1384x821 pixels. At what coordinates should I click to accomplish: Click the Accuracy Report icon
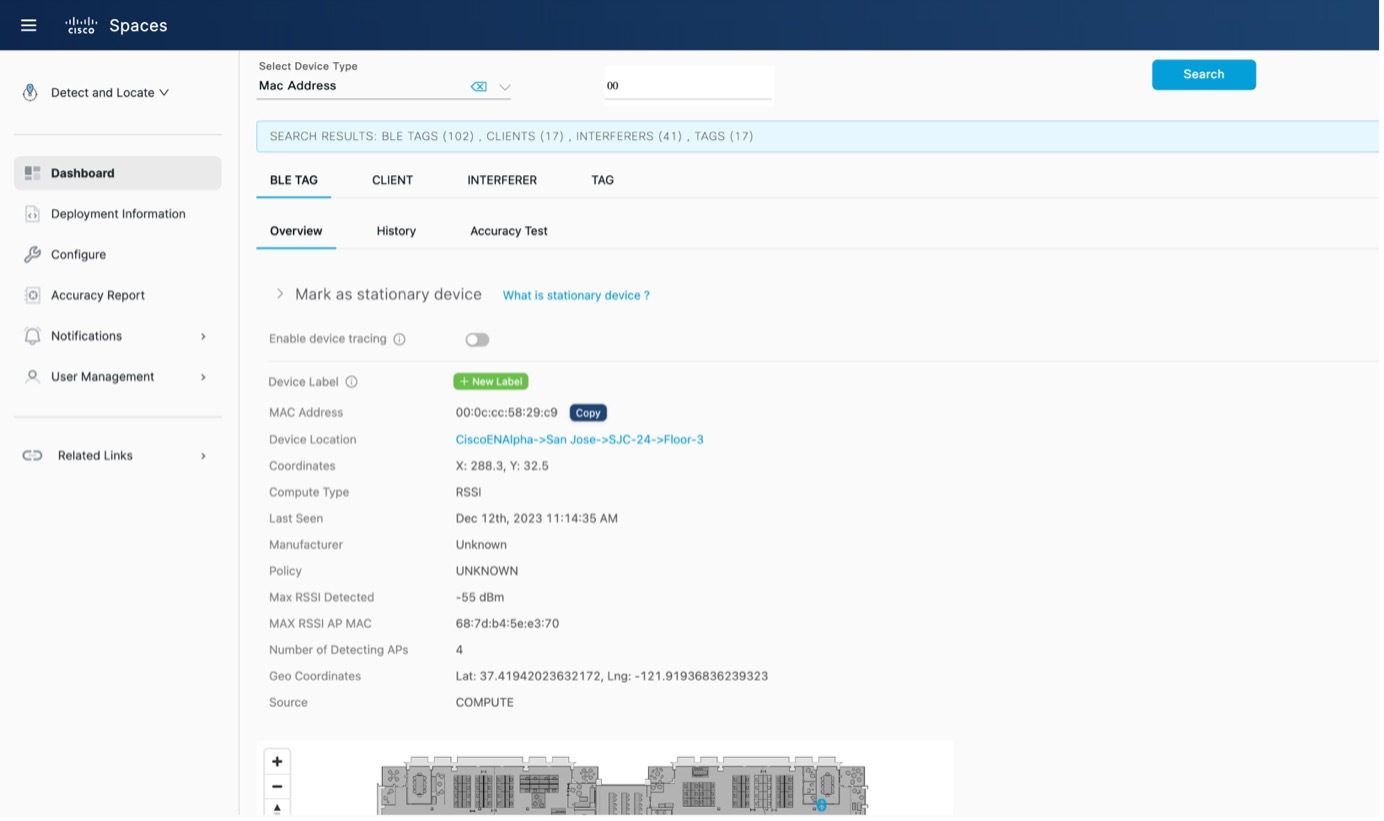tap(32, 296)
